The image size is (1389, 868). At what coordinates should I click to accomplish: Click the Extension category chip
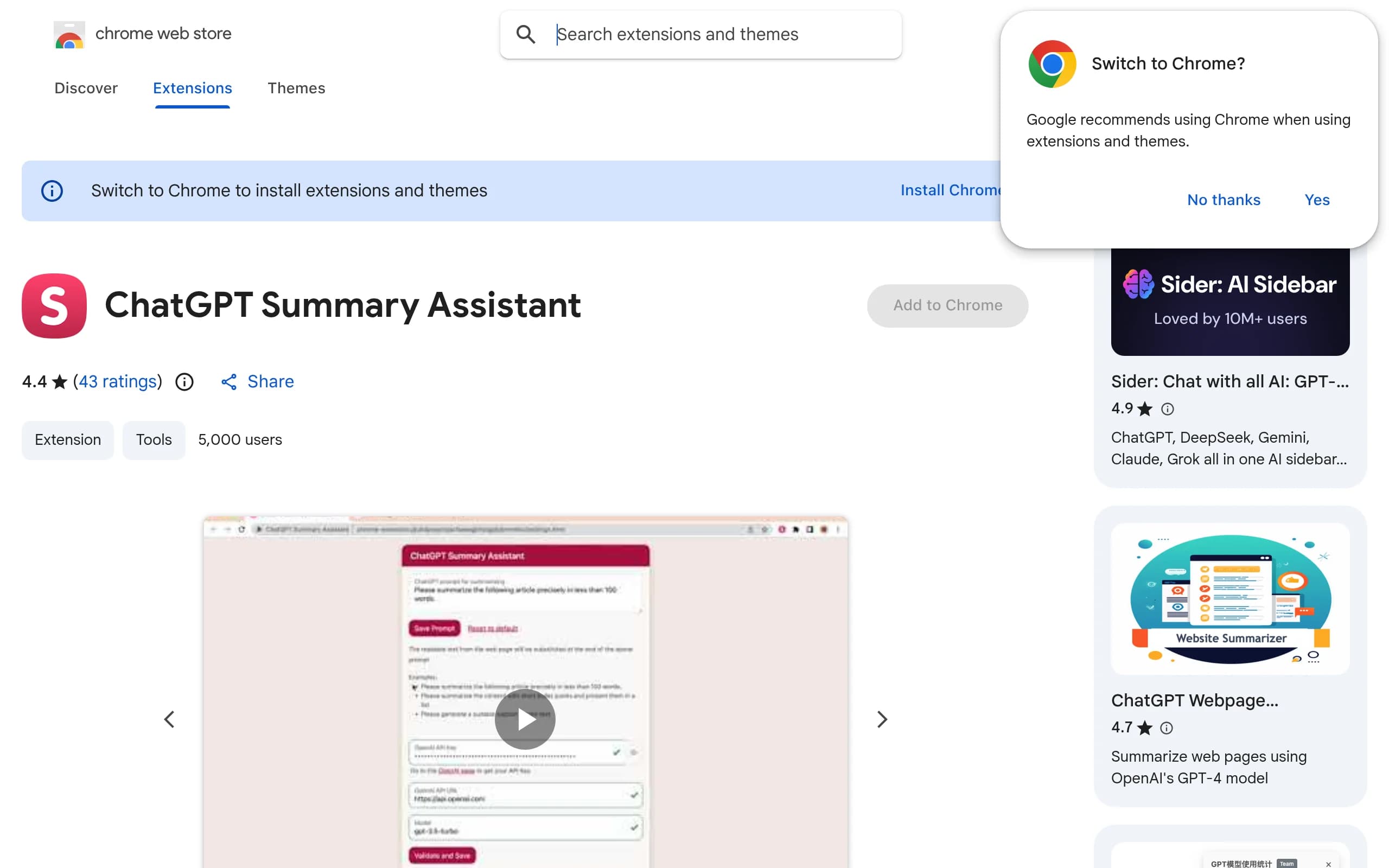[68, 440]
